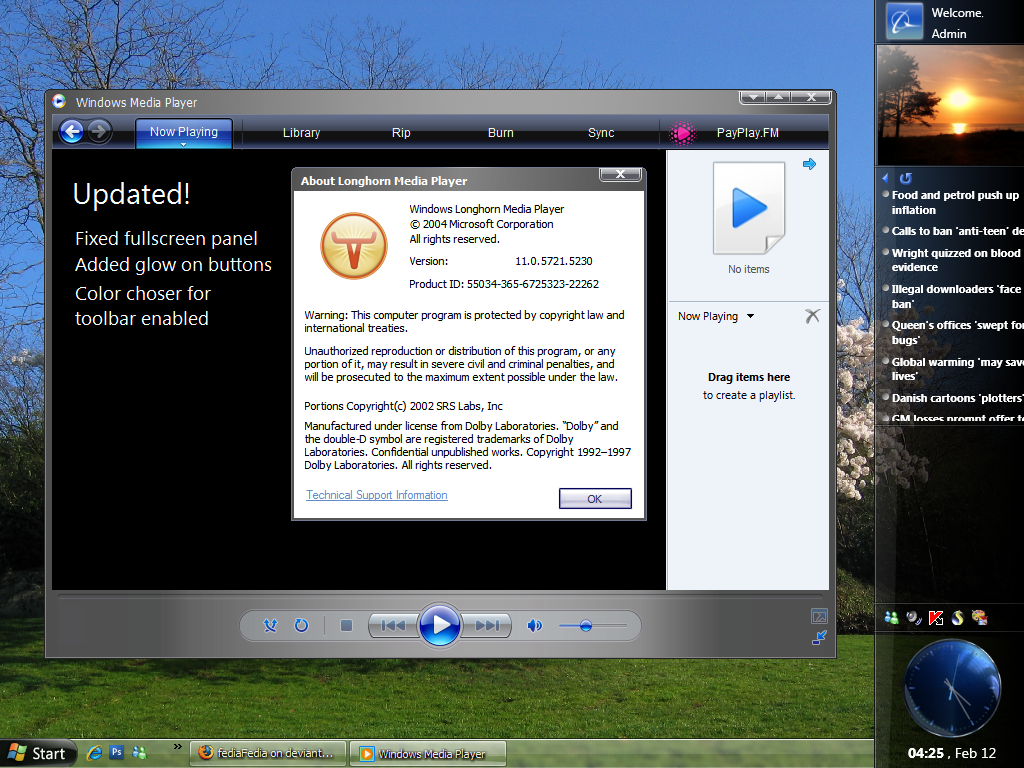Open the PayPlay.FM online store tab
This screenshot has height=768, width=1024.
point(747,133)
